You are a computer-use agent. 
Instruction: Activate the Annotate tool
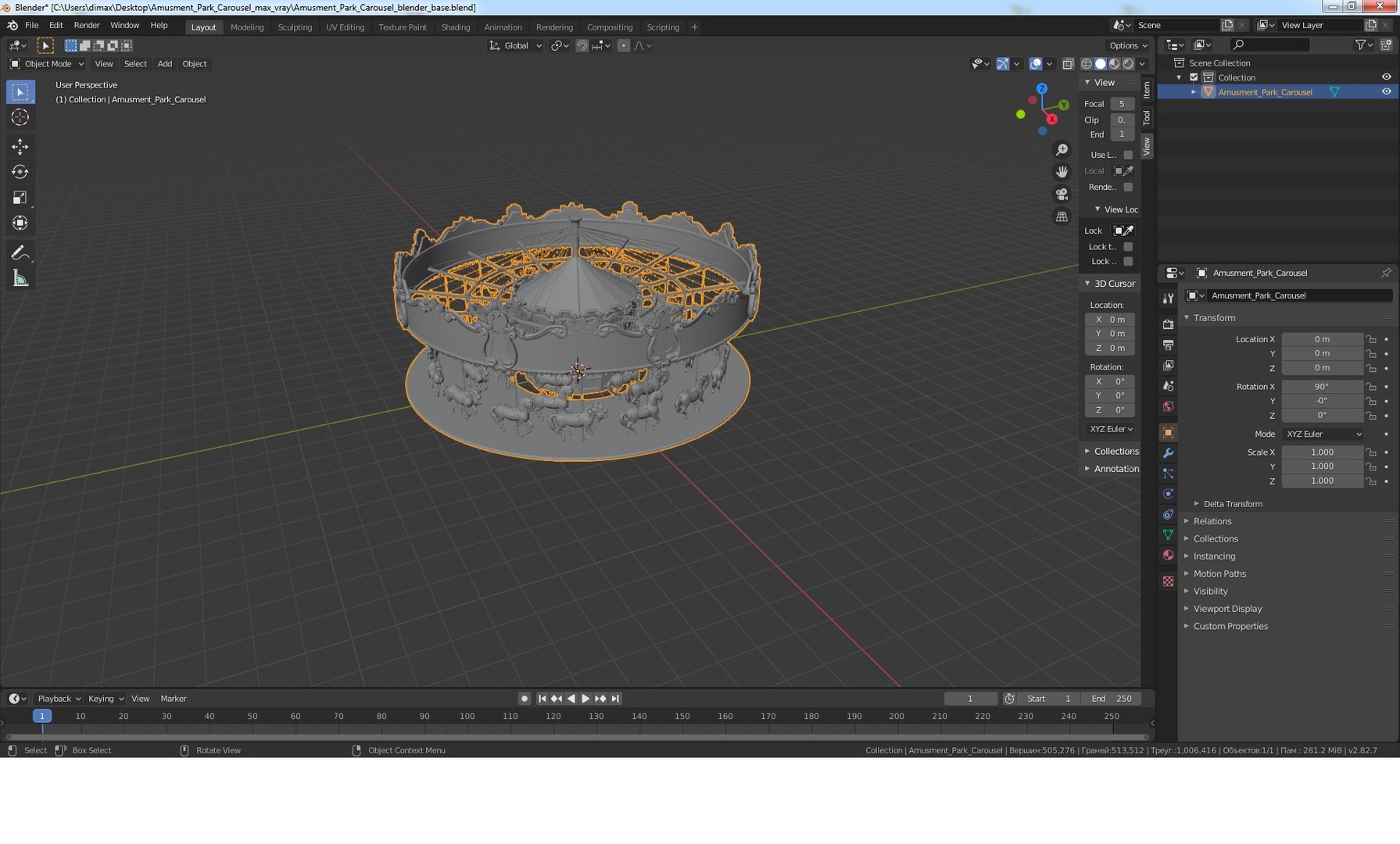20,252
